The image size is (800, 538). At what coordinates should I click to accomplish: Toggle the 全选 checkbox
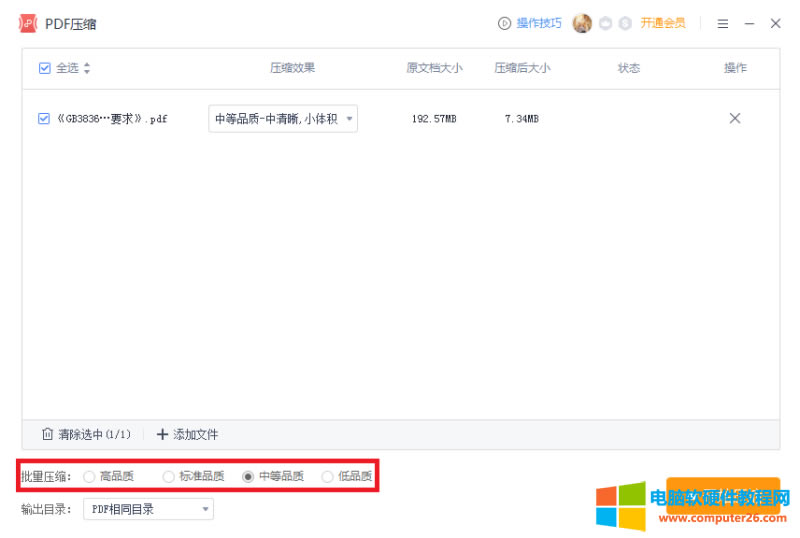(44, 68)
